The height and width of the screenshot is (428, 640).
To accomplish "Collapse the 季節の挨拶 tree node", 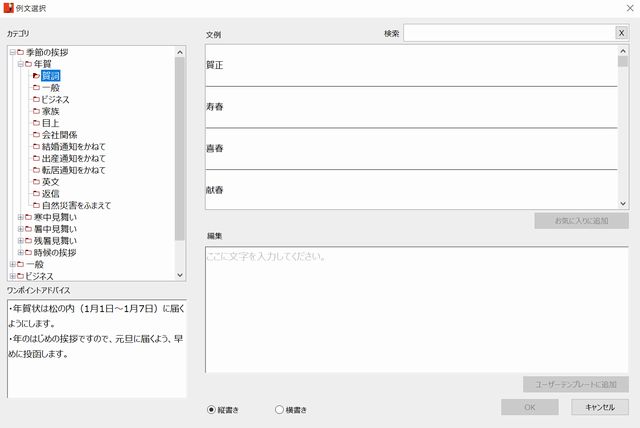I will point(11,52).
